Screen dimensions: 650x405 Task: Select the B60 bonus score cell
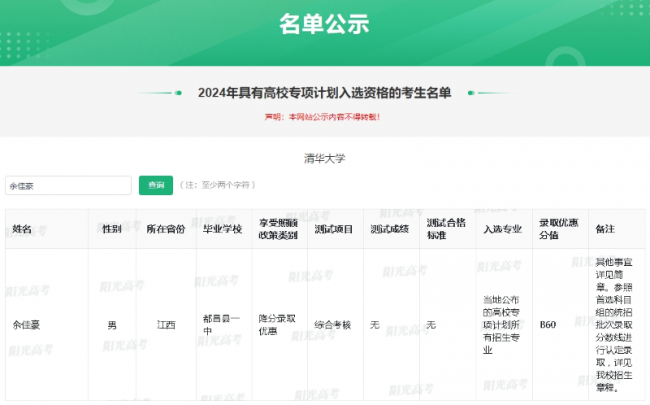point(548,325)
